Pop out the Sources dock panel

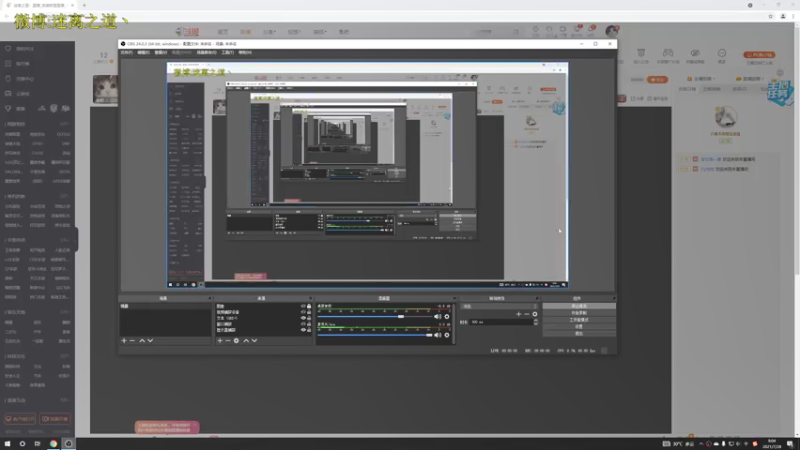310,298
